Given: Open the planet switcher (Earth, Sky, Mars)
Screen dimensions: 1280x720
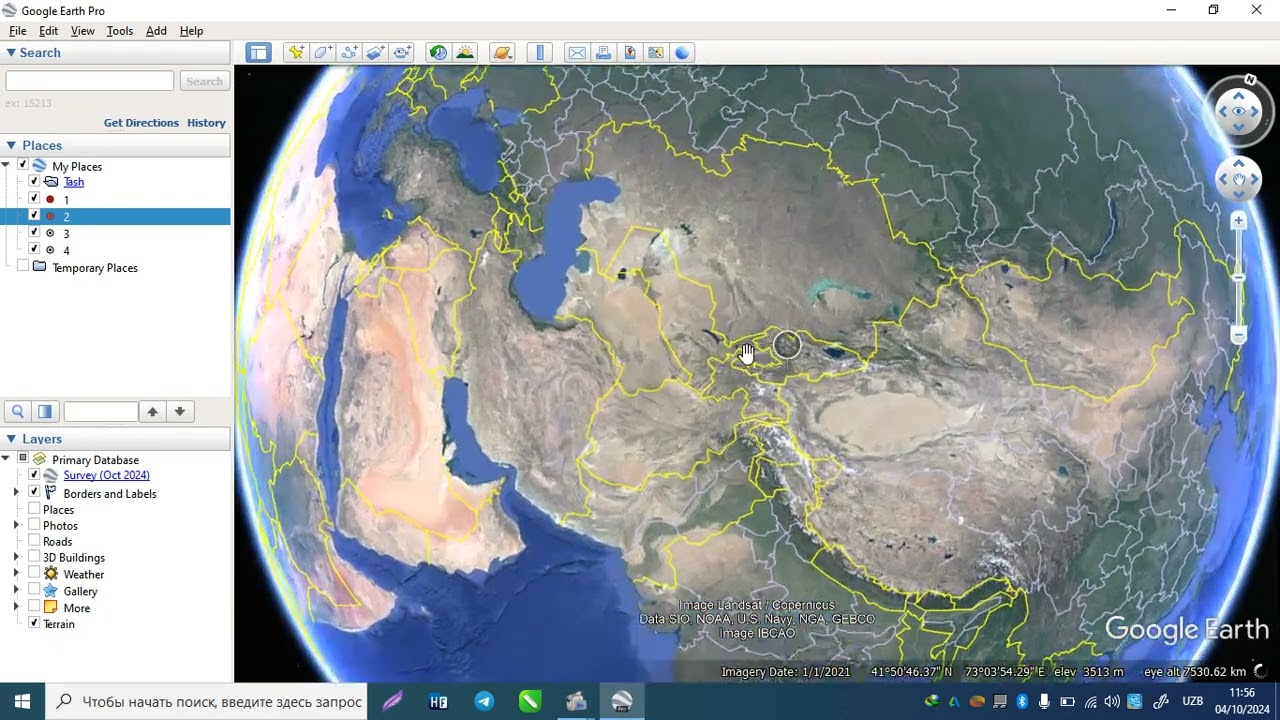Looking at the screenshot, I should (502, 53).
